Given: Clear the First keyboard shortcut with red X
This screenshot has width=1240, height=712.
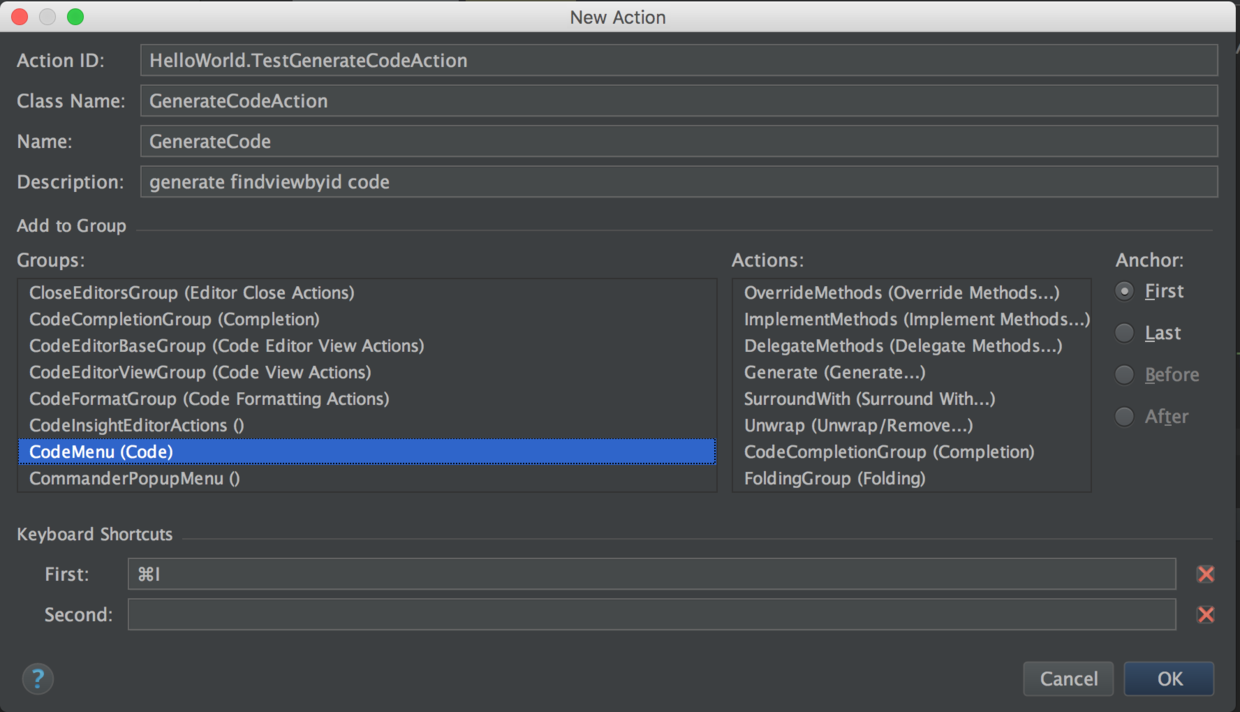Looking at the screenshot, I should click(x=1205, y=574).
